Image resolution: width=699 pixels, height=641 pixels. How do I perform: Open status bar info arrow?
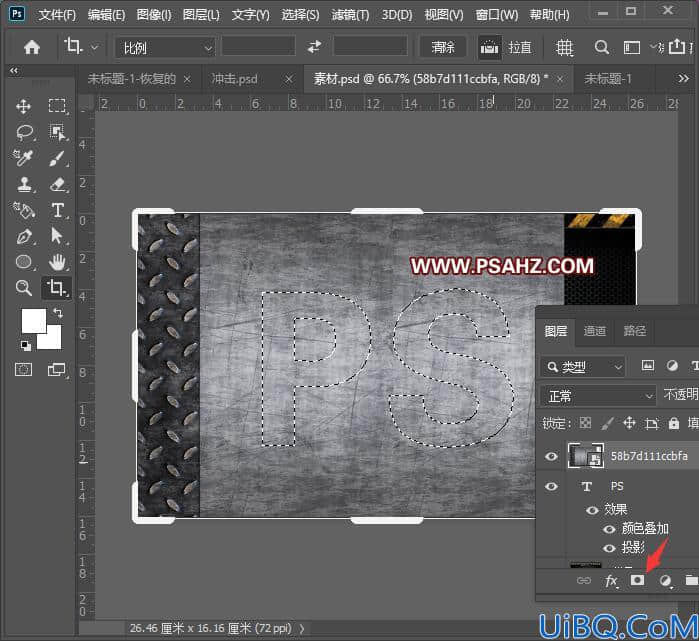coord(302,629)
